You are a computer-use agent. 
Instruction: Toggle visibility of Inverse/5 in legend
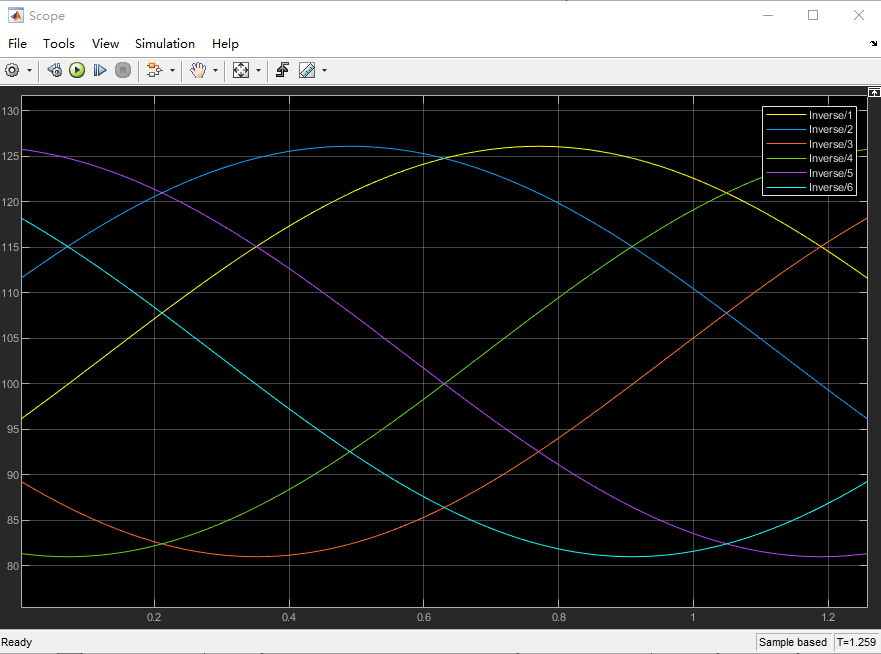click(809, 173)
